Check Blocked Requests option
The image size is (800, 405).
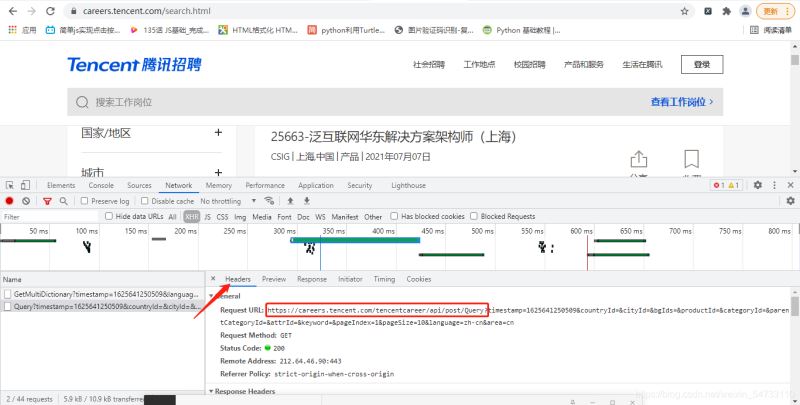(x=473, y=216)
